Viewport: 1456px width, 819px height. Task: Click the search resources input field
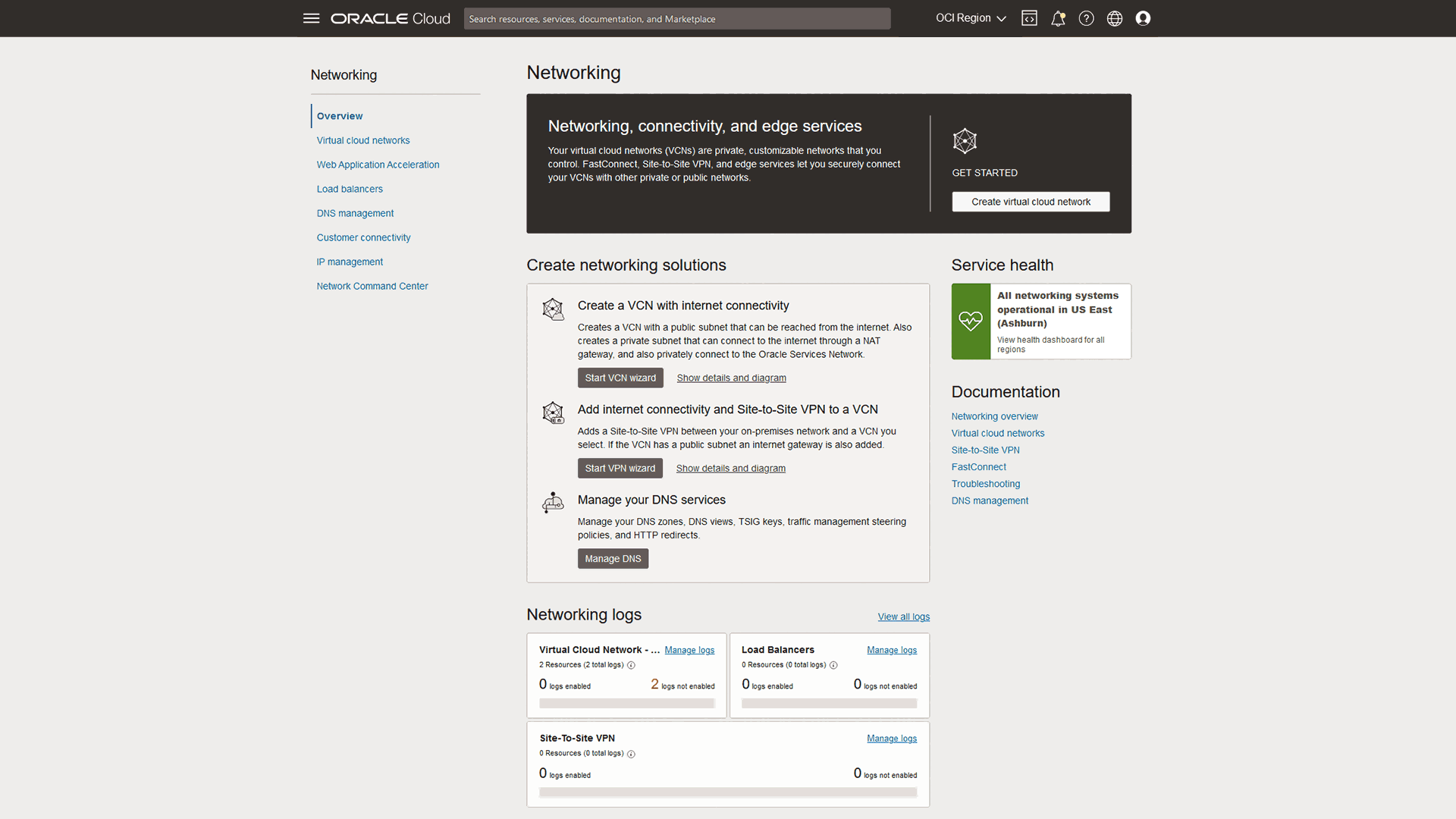[x=676, y=18]
